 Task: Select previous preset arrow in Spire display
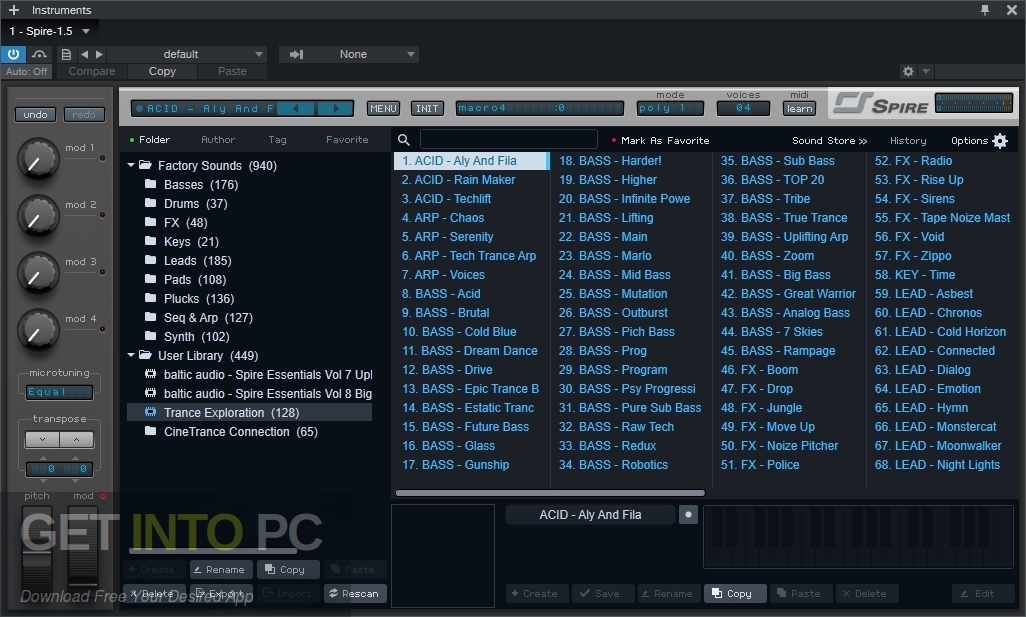(296, 109)
